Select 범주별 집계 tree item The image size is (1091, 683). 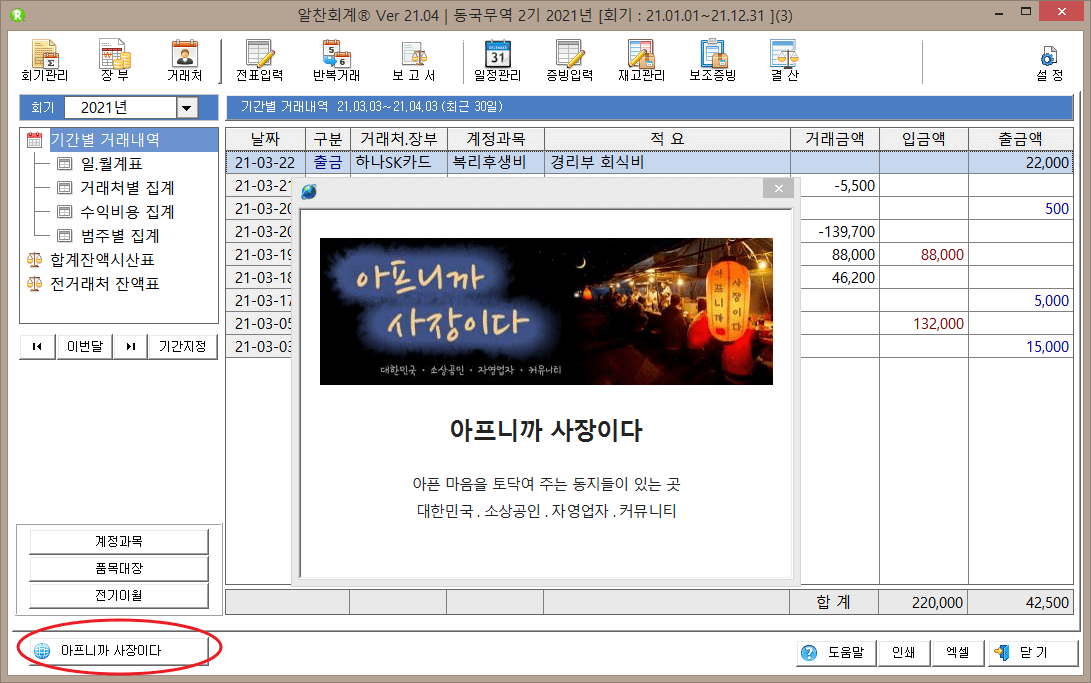(x=120, y=236)
